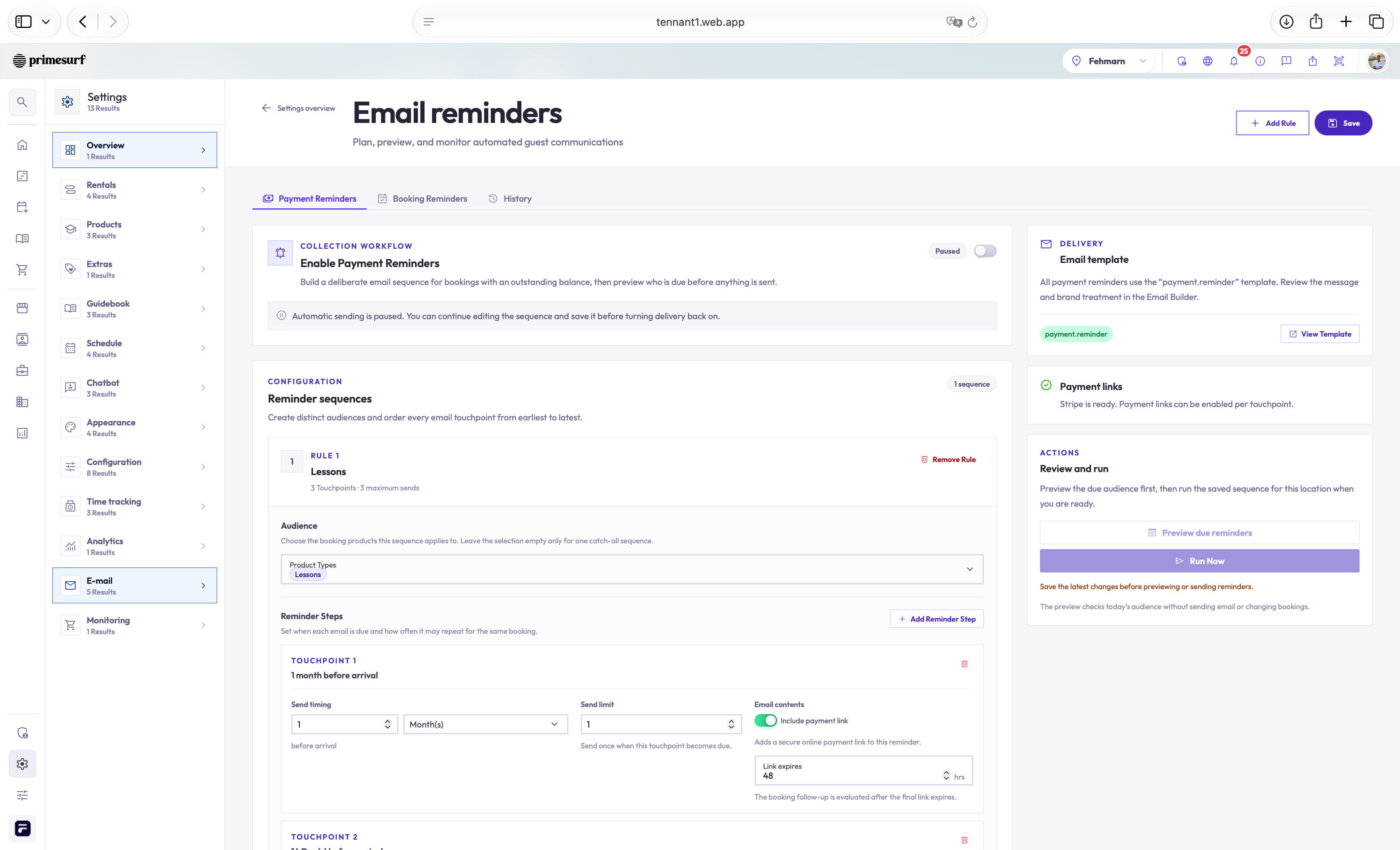
Task: Click the Link expires hours field
Action: pos(864,770)
